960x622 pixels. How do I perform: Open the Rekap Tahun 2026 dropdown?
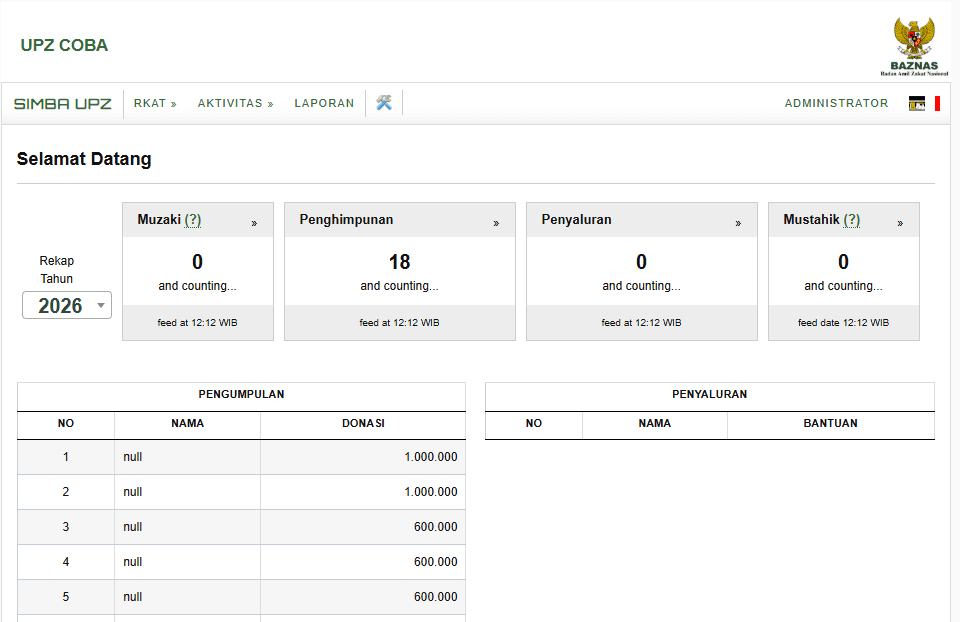pyautogui.click(x=67, y=306)
